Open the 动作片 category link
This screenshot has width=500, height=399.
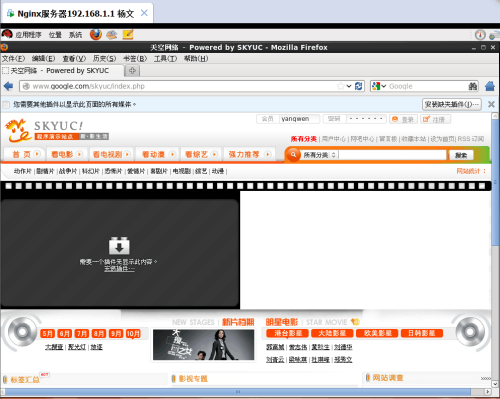[x=23, y=171]
